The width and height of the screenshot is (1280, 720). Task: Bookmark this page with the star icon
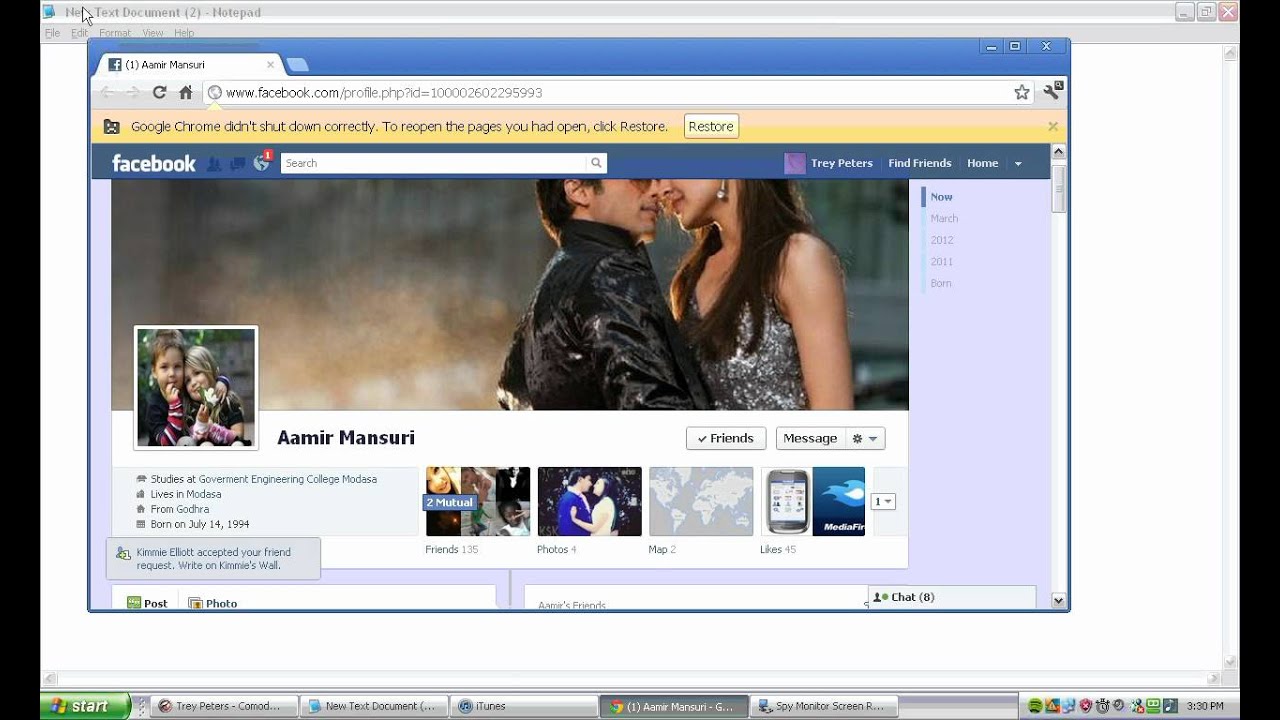pos(1022,92)
